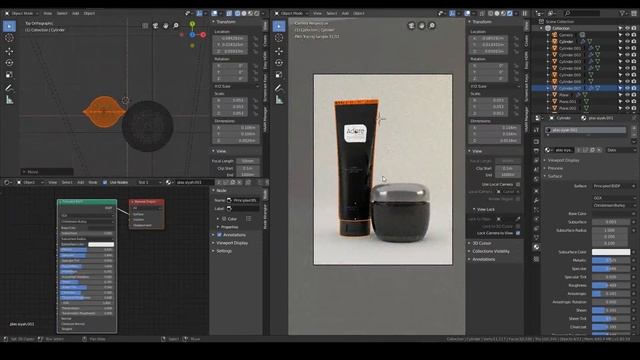Open the outliner filter options
The image size is (640, 360).
[623, 13]
